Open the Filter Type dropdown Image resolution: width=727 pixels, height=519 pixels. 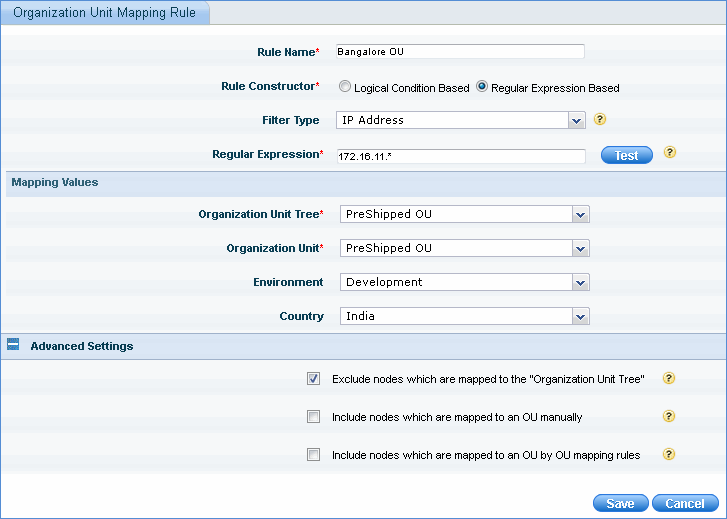(x=576, y=120)
